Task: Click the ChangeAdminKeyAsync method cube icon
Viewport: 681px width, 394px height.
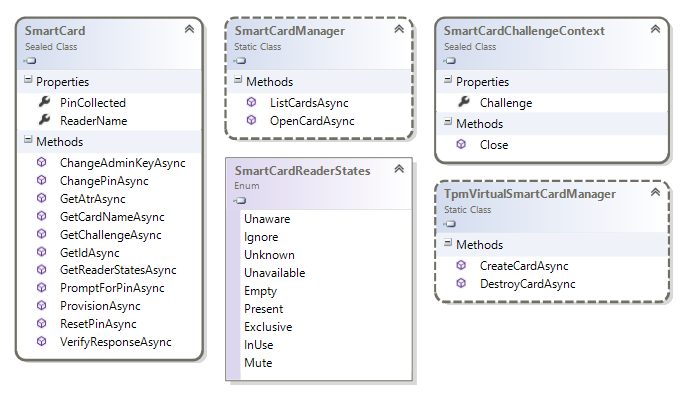Action: 41,162
